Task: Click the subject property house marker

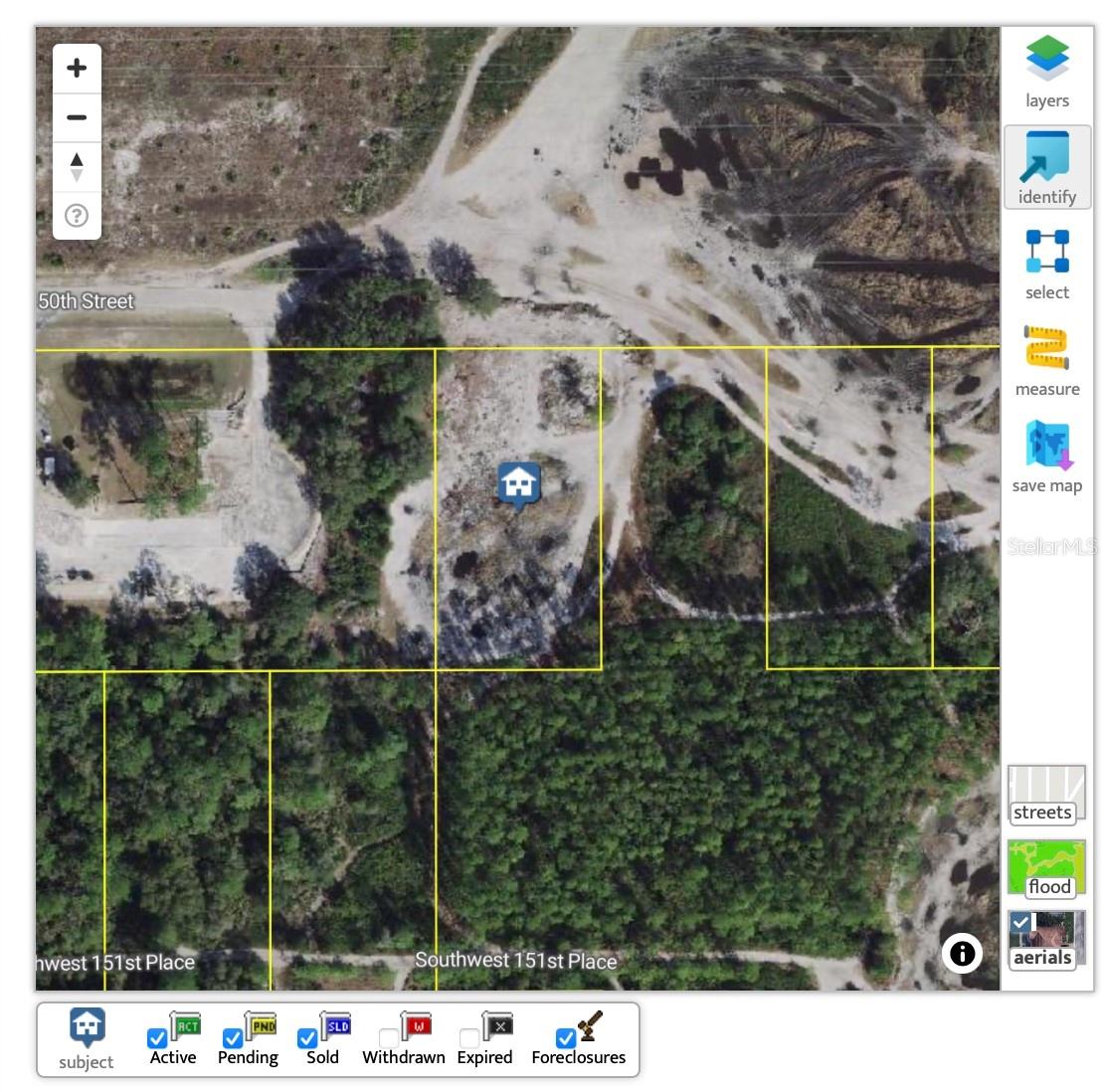Action: pos(518,483)
